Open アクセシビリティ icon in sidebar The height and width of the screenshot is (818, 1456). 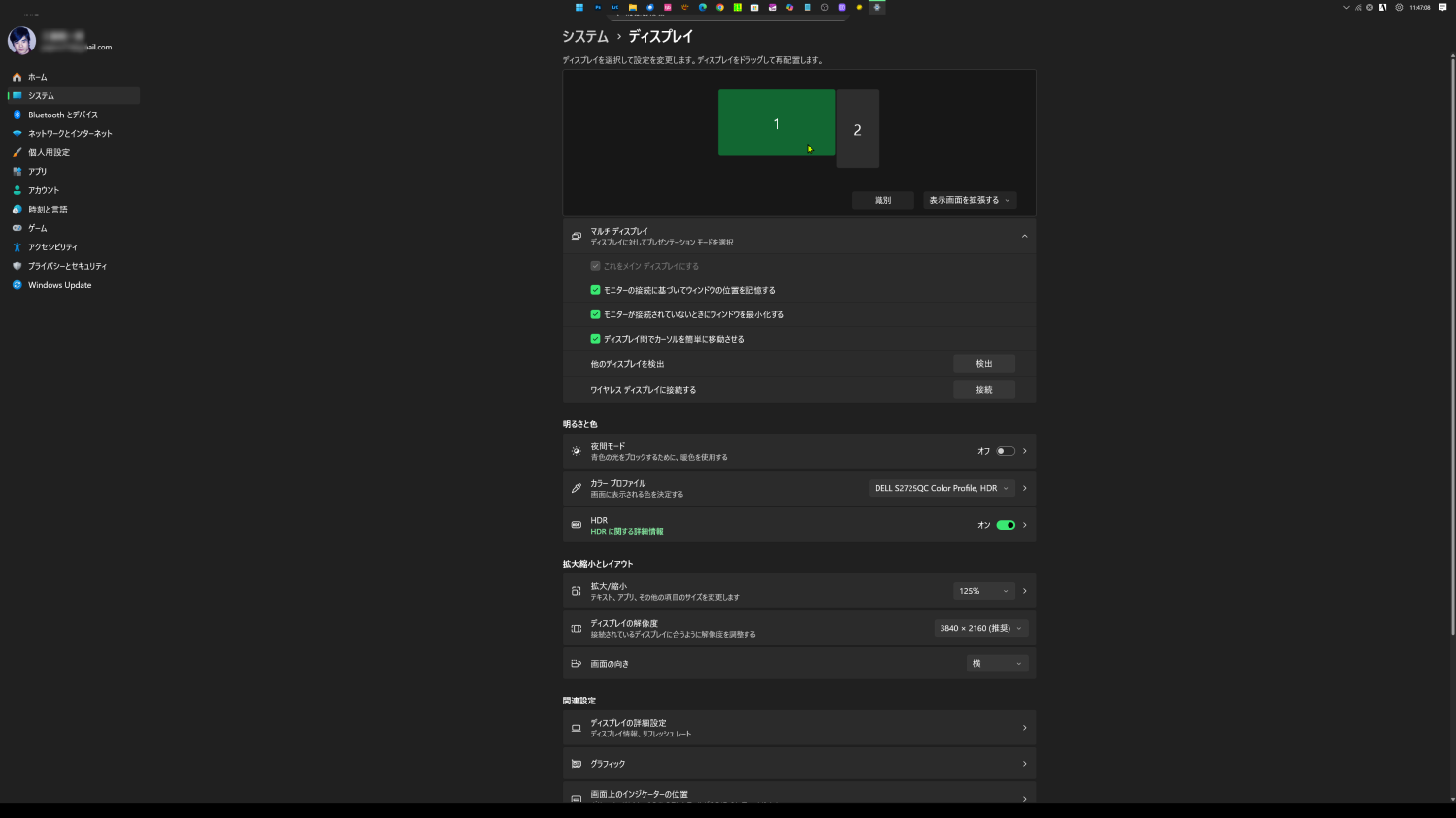[x=17, y=247]
